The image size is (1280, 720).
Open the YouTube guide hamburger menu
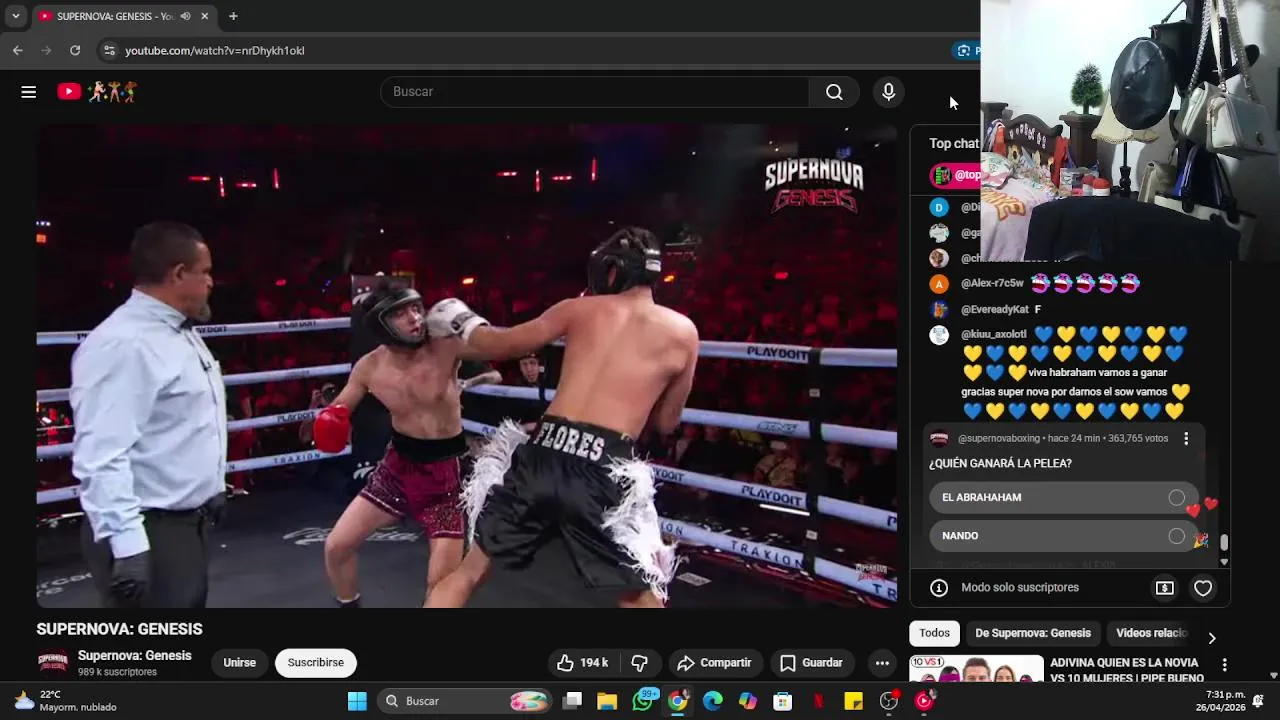tap(28, 92)
